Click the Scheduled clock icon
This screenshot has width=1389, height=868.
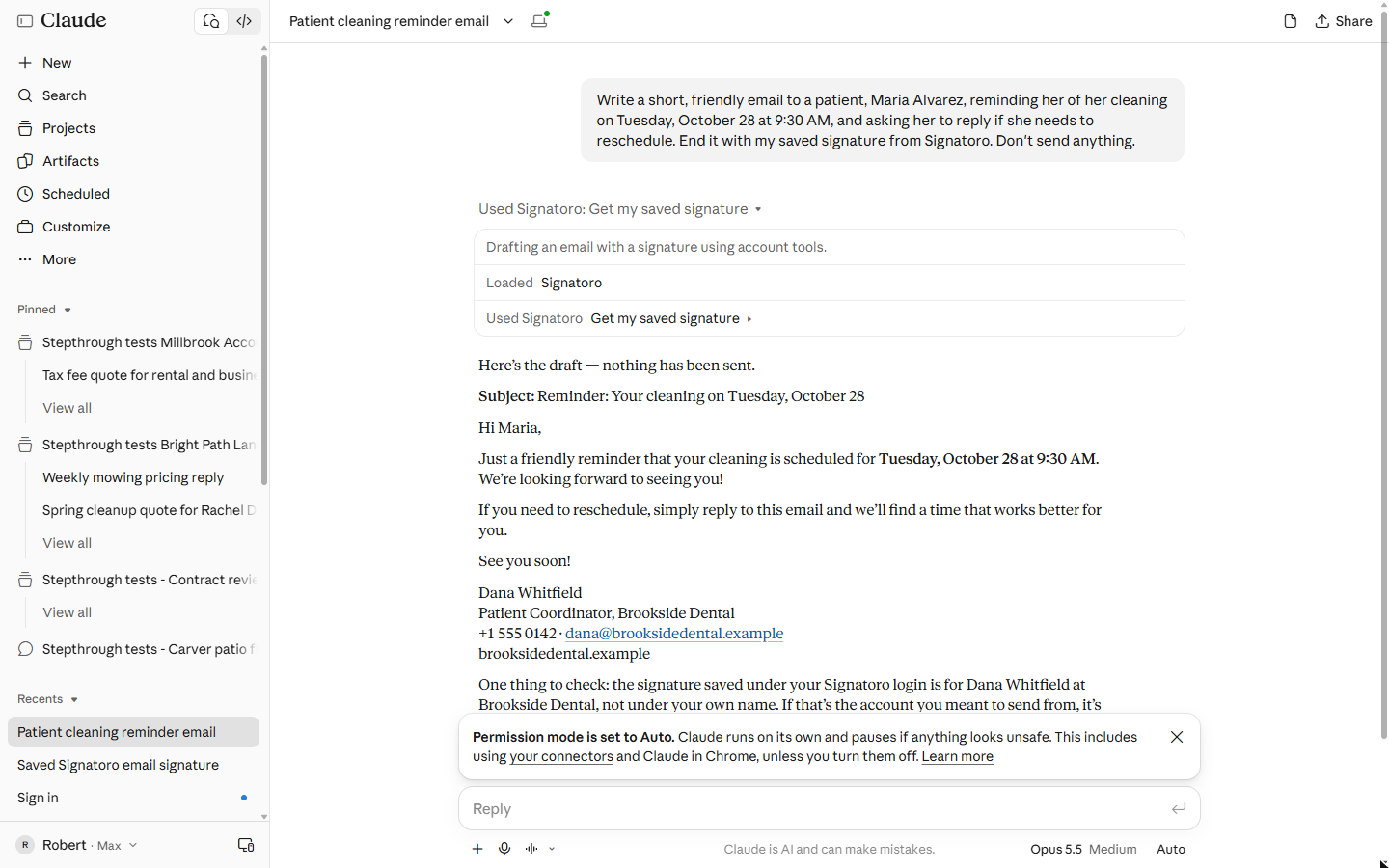click(x=25, y=194)
